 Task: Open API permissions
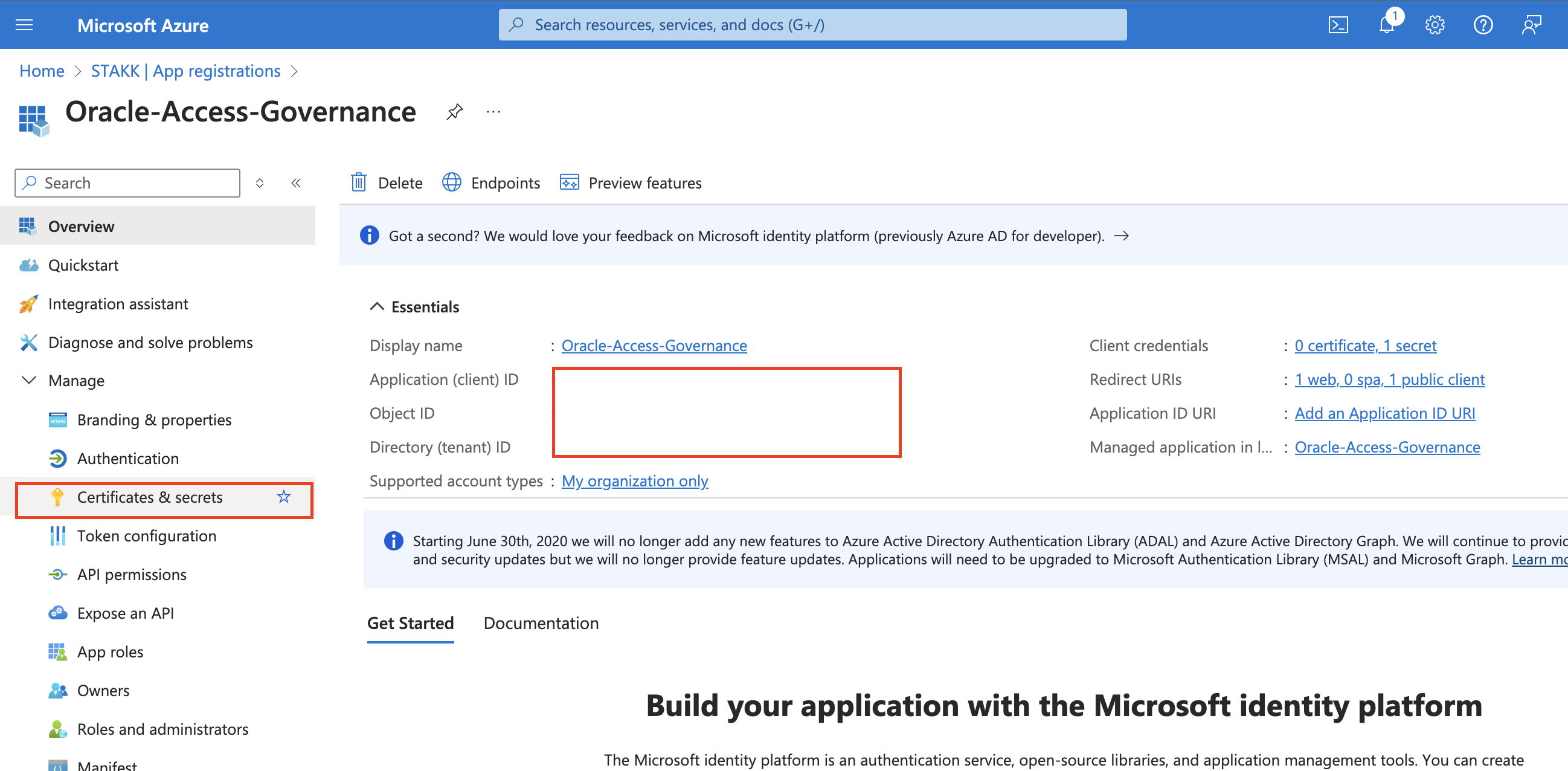point(158,574)
